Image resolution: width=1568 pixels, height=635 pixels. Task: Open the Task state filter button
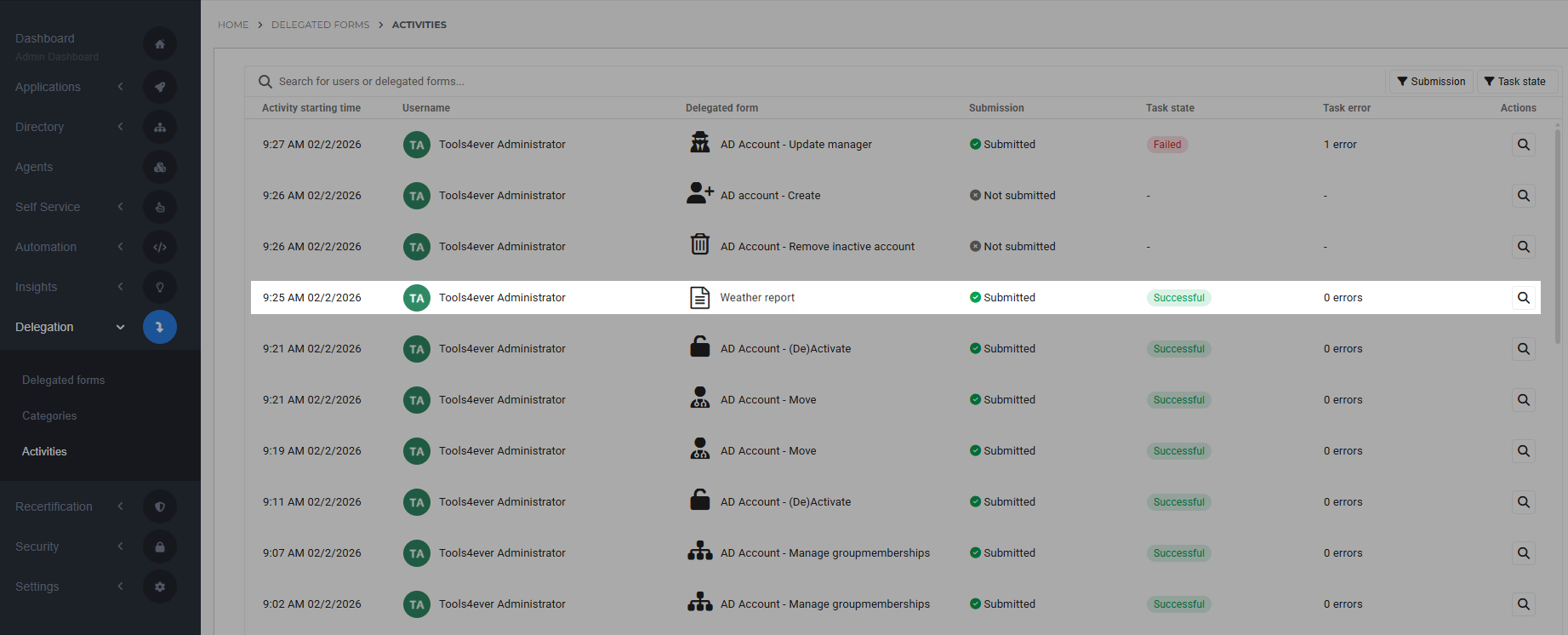click(1518, 82)
